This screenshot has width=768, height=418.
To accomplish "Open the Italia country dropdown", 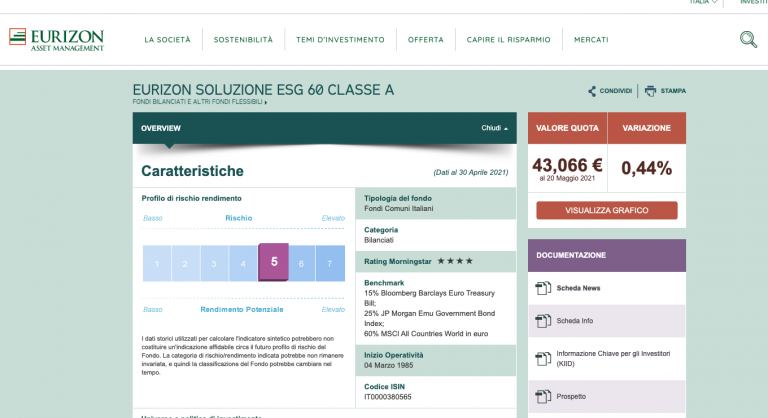I will [703, 2].
